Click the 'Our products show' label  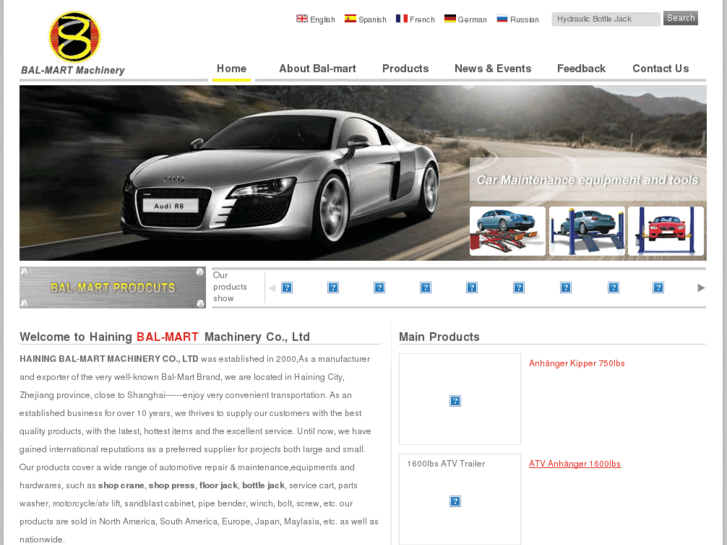click(230, 287)
